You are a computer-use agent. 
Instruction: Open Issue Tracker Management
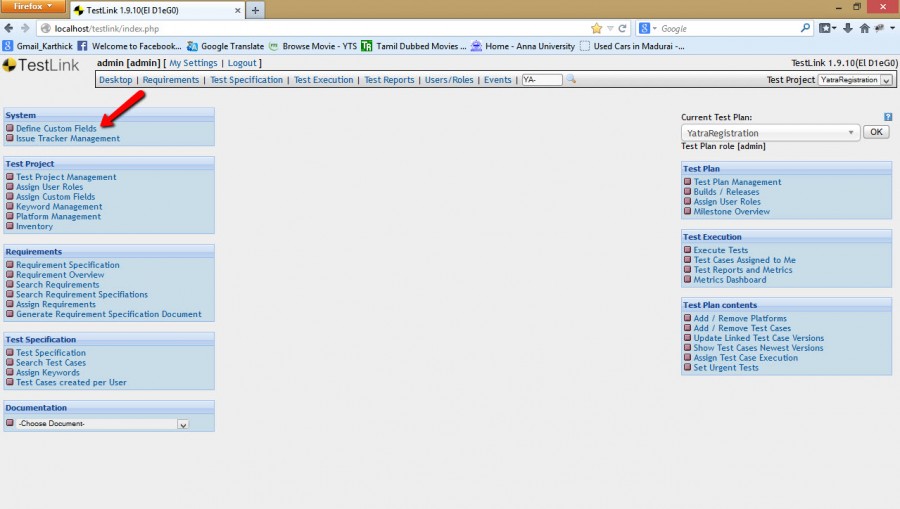68,138
